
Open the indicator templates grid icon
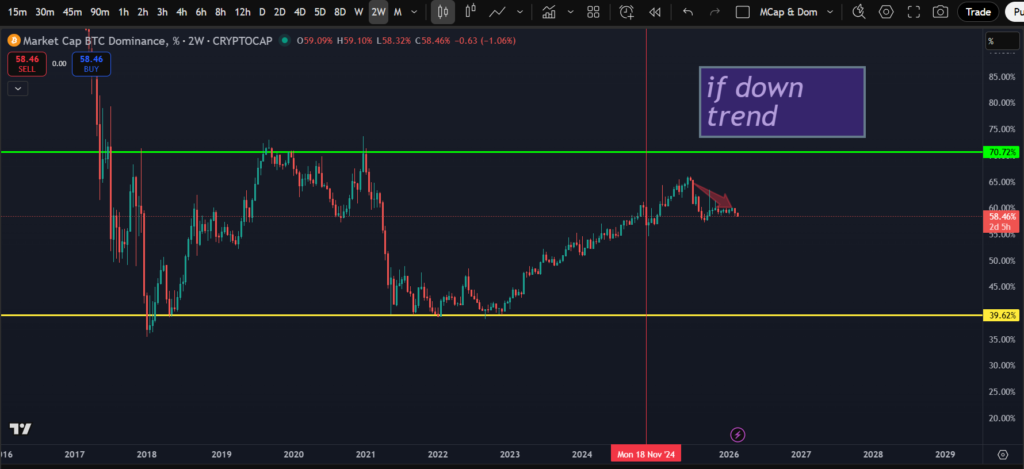594,12
